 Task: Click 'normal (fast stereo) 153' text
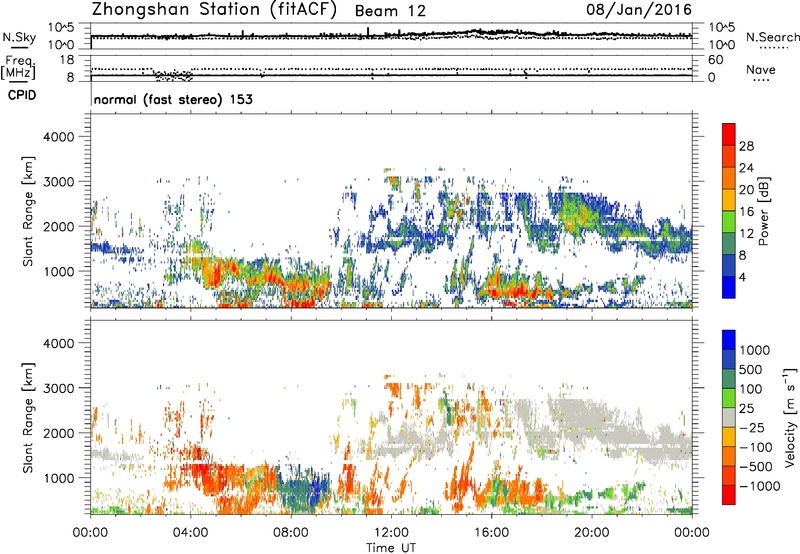click(x=173, y=99)
